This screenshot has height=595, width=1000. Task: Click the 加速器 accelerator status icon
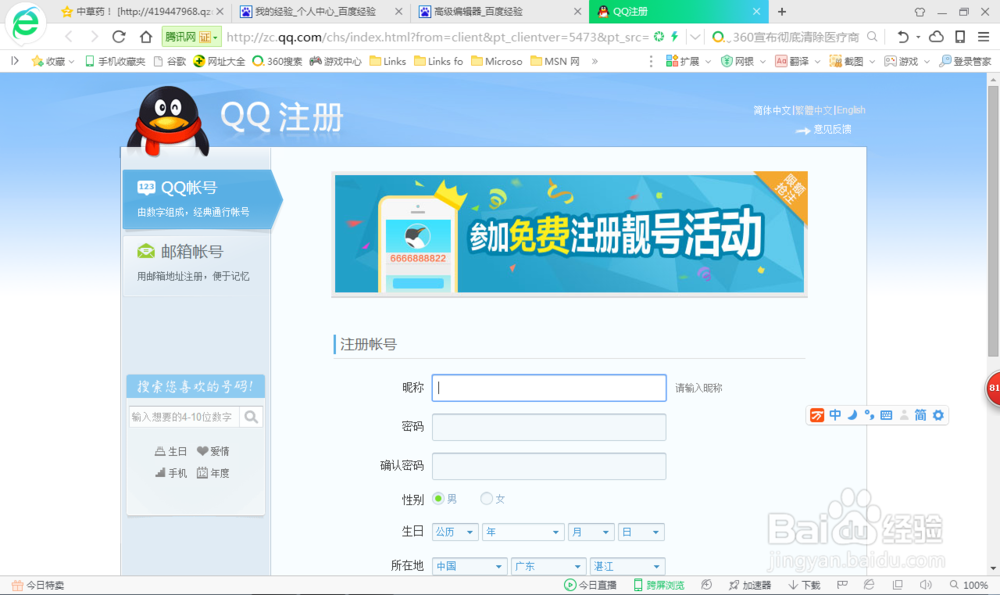pos(750,585)
